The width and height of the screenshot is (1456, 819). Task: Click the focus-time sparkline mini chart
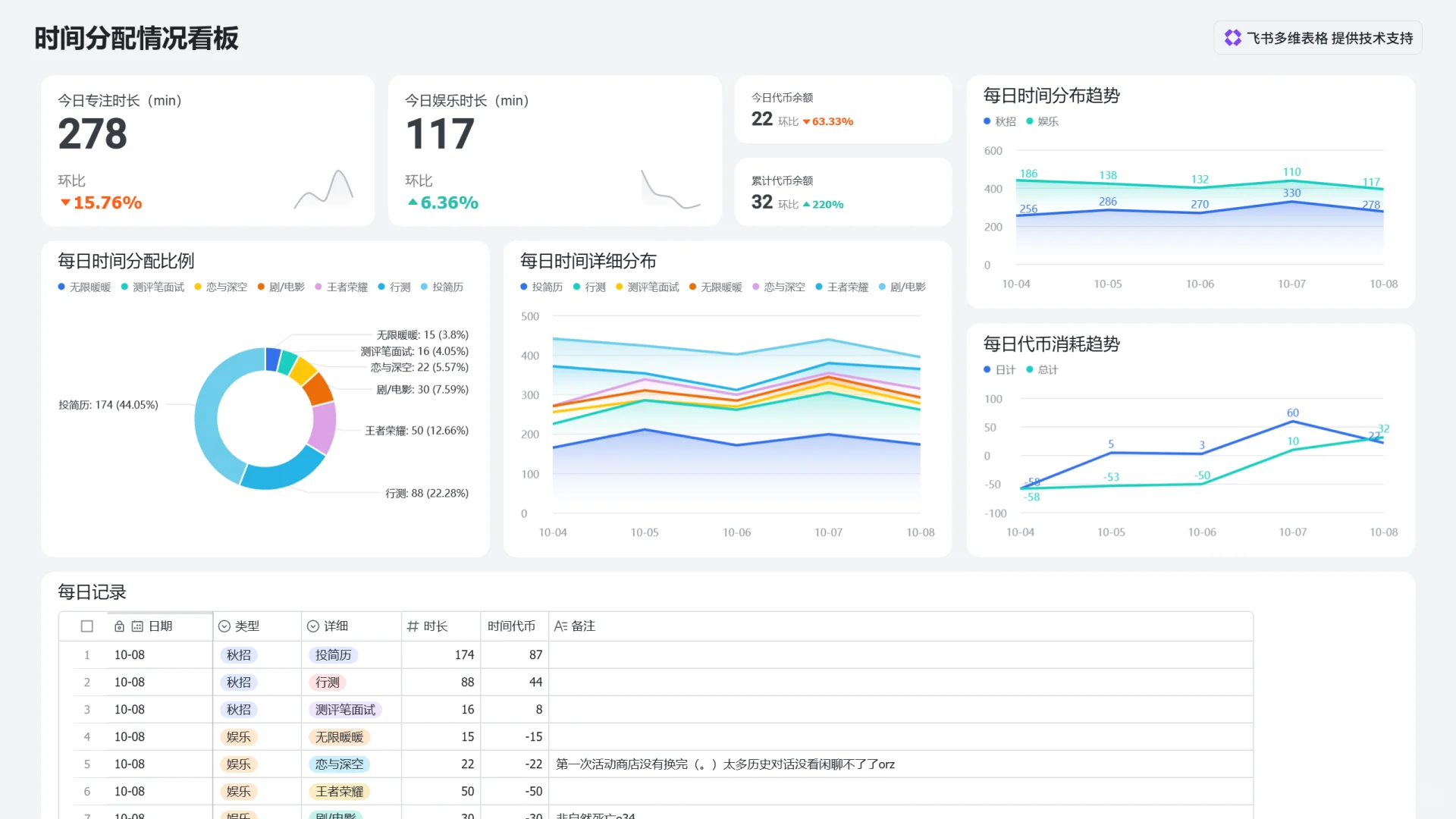(325, 190)
